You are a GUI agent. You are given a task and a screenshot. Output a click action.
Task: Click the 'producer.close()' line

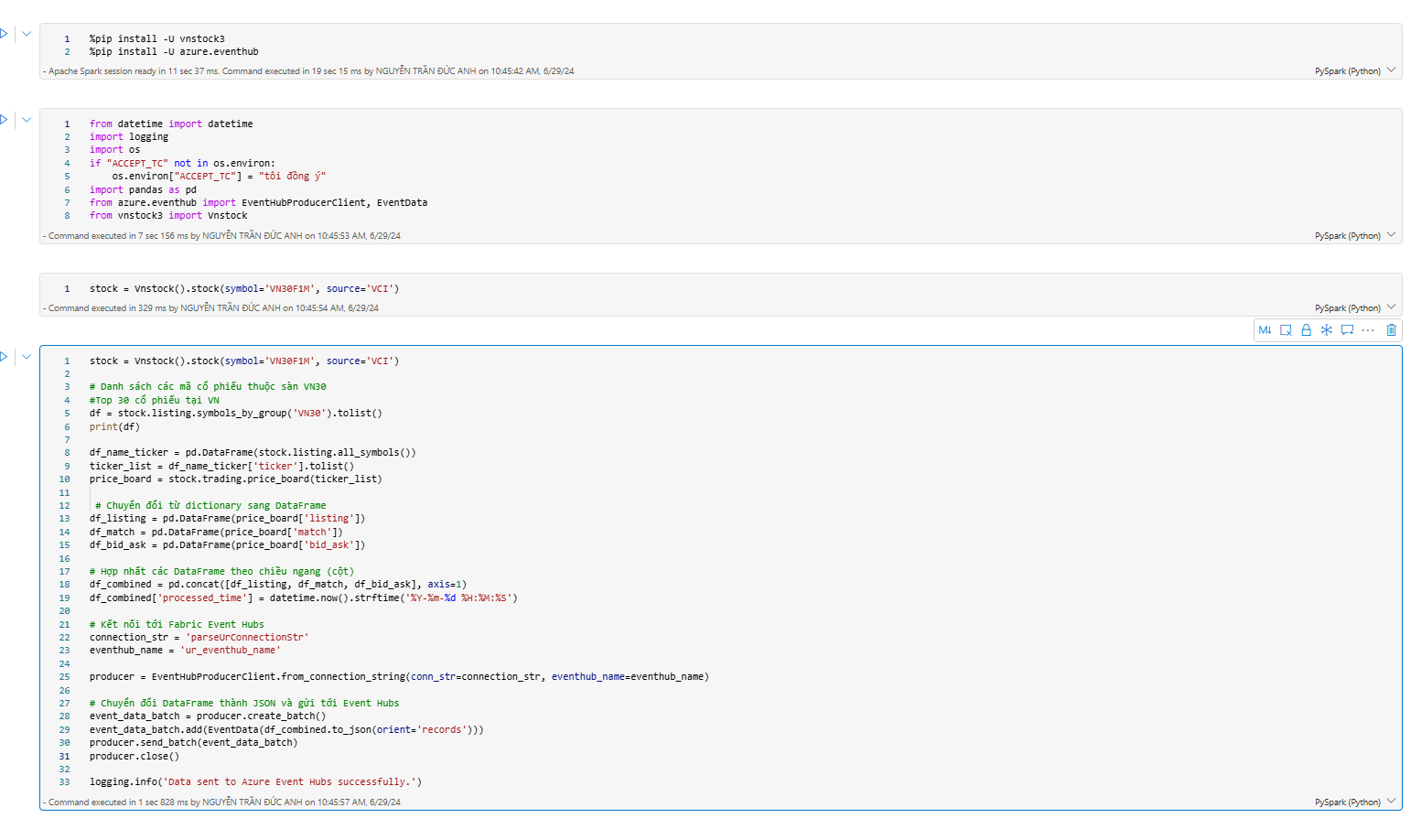pyautogui.click(x=135, y=756)
